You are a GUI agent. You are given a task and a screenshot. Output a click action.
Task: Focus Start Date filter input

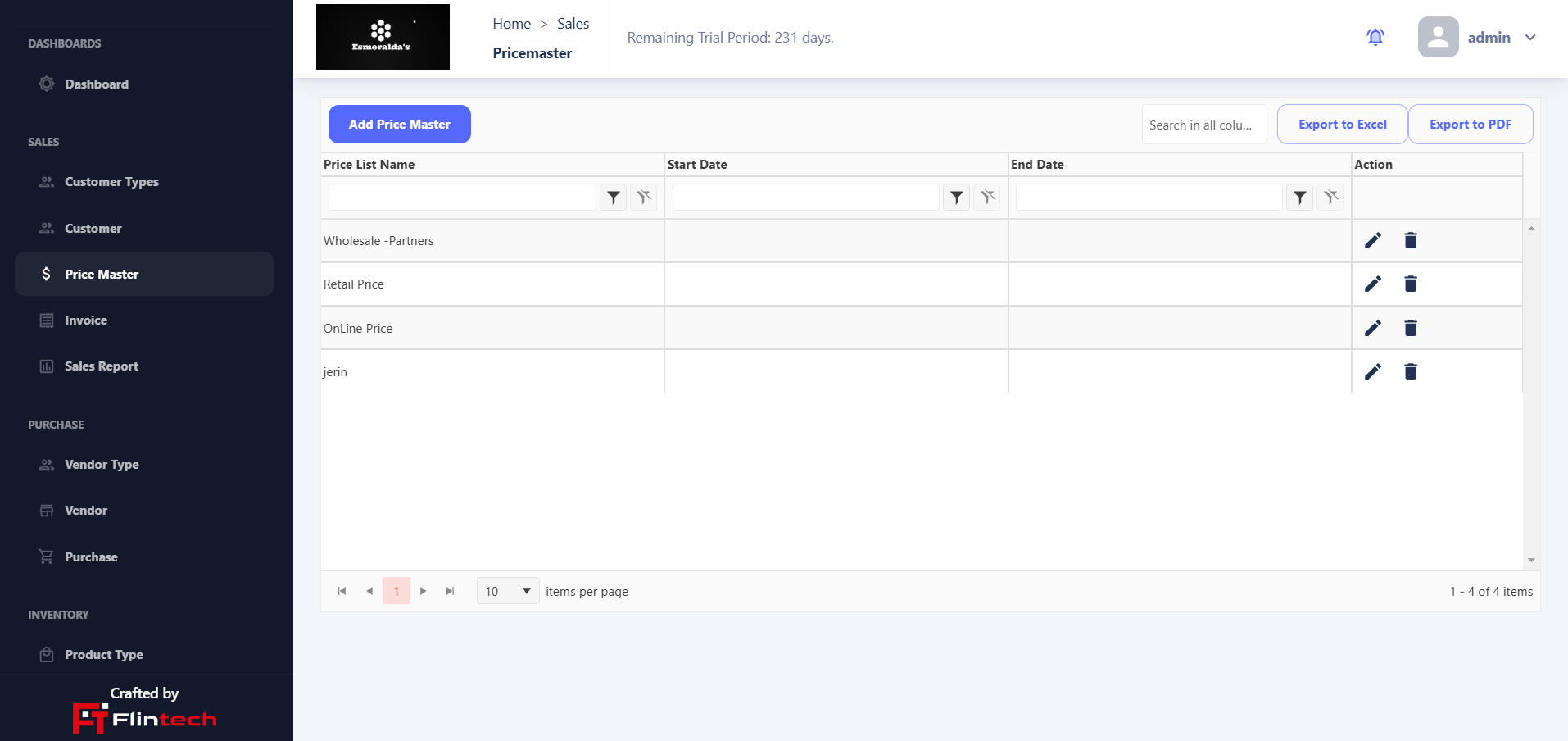(x=805, y=198)
